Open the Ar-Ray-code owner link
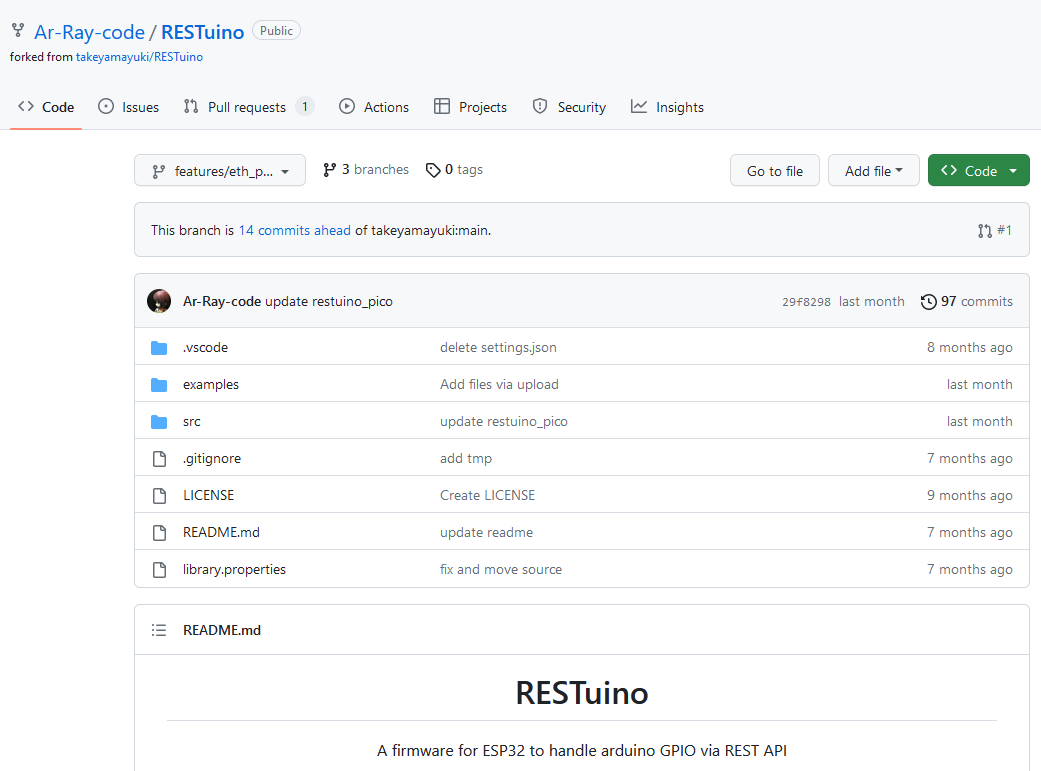This screenshot has height=771, width=1041. point(90,32)
